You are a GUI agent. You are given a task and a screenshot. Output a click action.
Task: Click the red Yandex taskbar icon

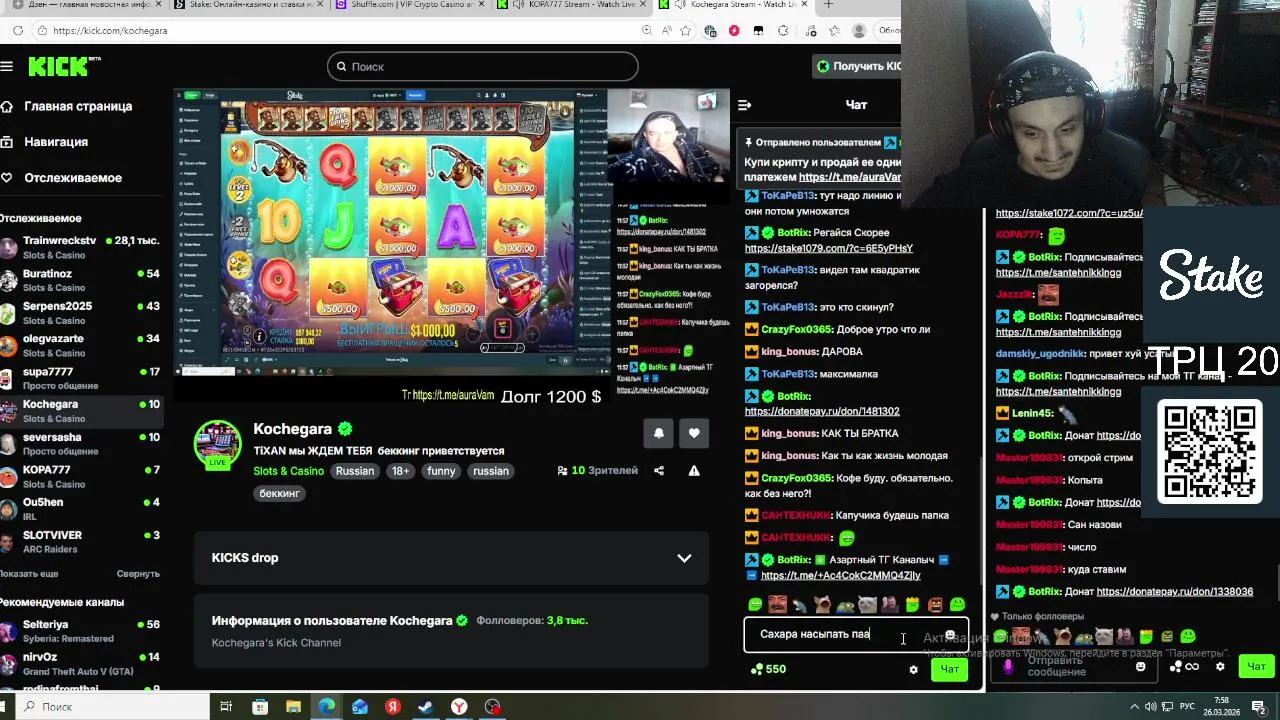click(393, 707)
